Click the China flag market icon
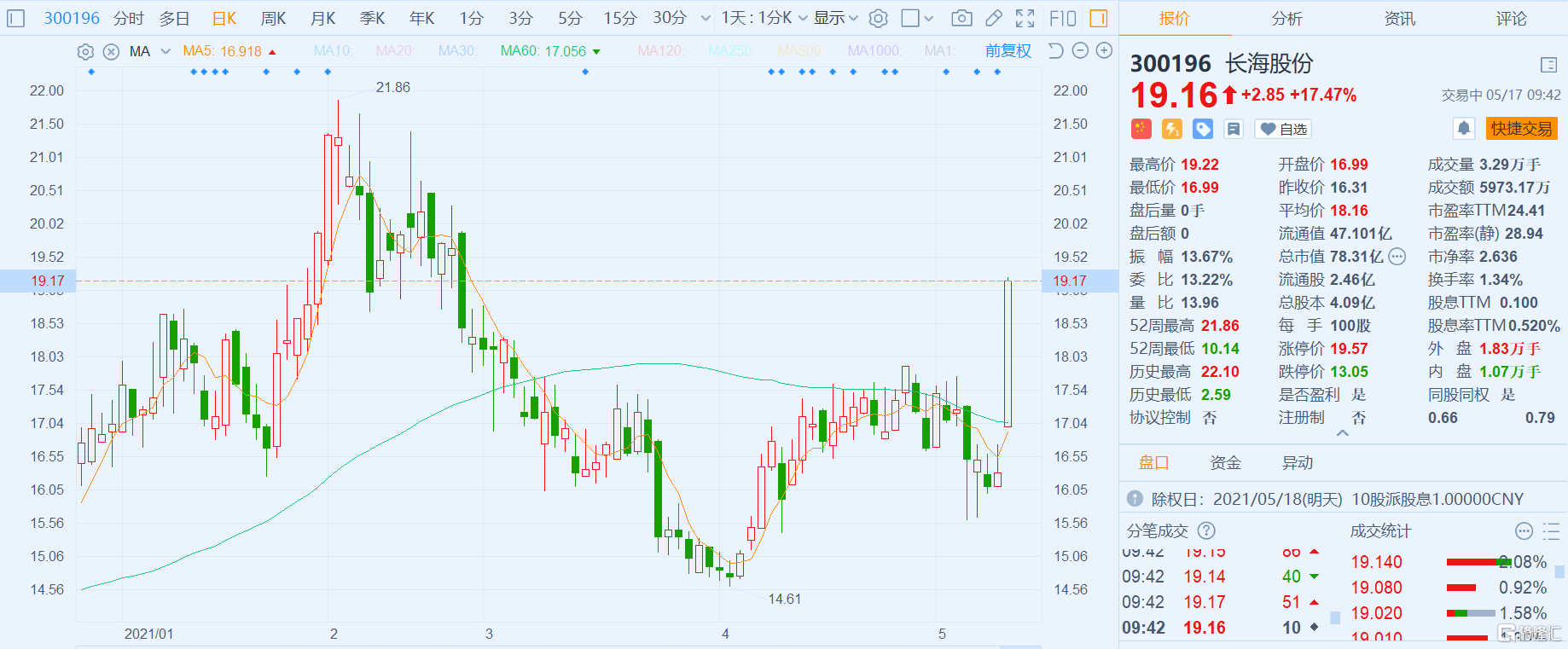This screenshot has width=1568, height=649. click(1141, 129)
